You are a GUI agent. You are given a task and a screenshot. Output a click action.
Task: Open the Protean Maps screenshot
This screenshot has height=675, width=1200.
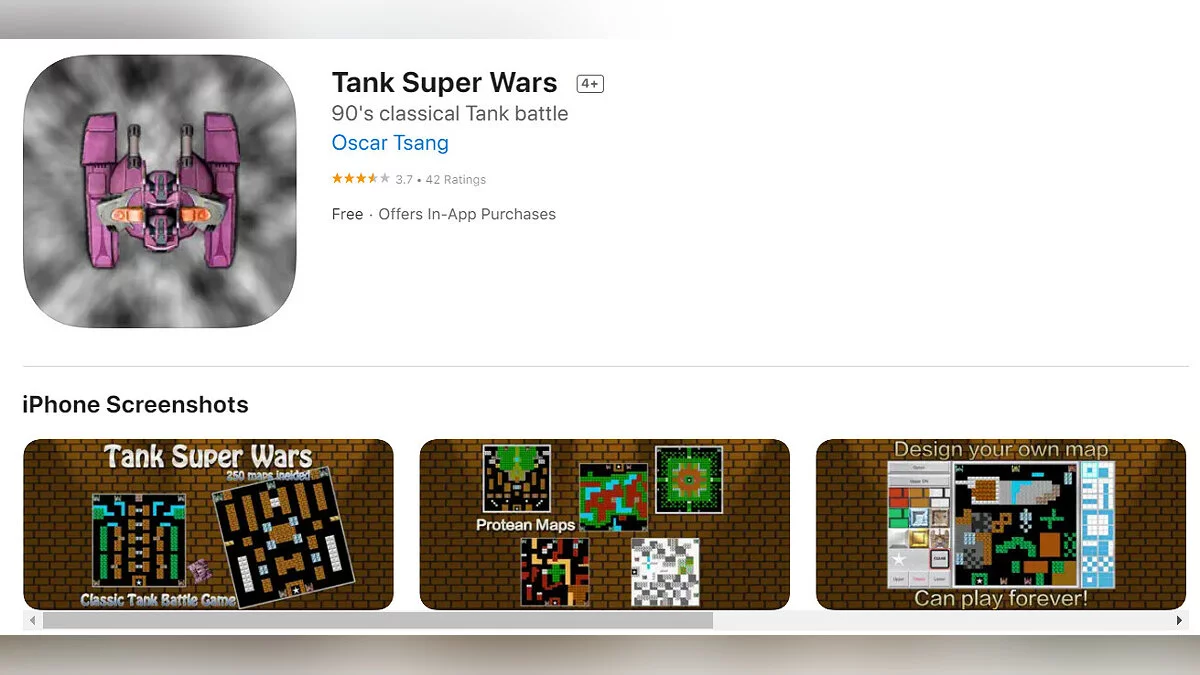point(605,524)
